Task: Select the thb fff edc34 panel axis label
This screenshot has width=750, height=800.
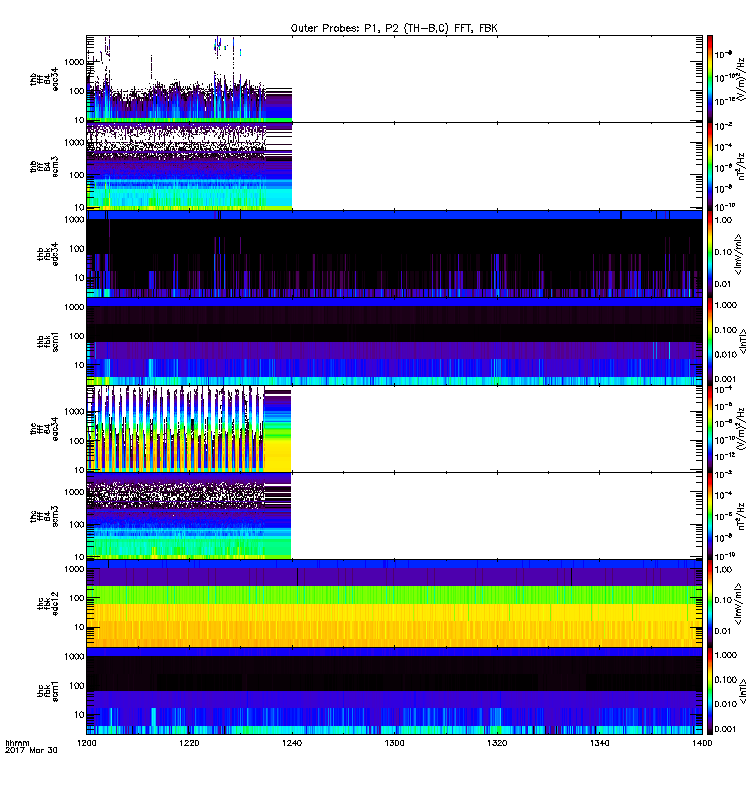Action: coord(44,80)
